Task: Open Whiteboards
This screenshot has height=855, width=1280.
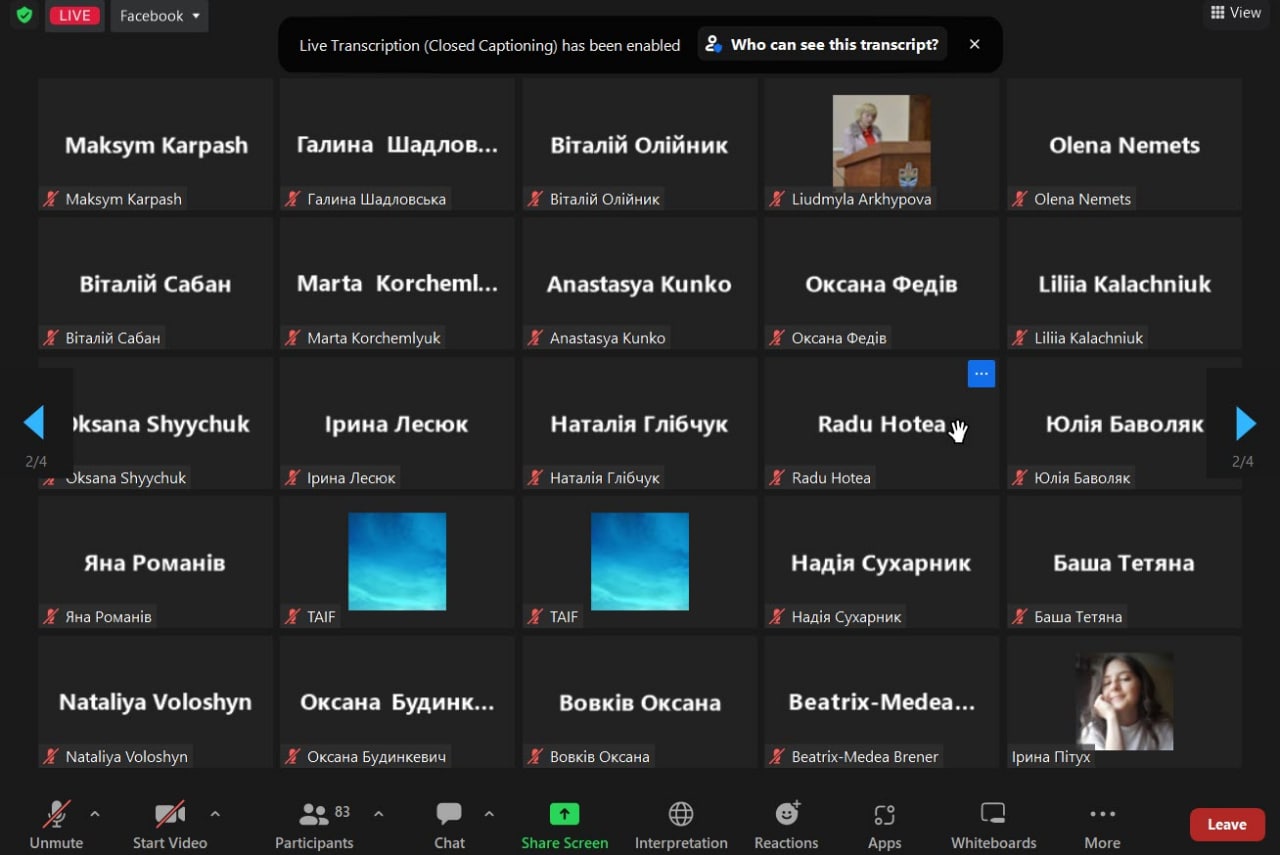Action: (x=993, y=824)
